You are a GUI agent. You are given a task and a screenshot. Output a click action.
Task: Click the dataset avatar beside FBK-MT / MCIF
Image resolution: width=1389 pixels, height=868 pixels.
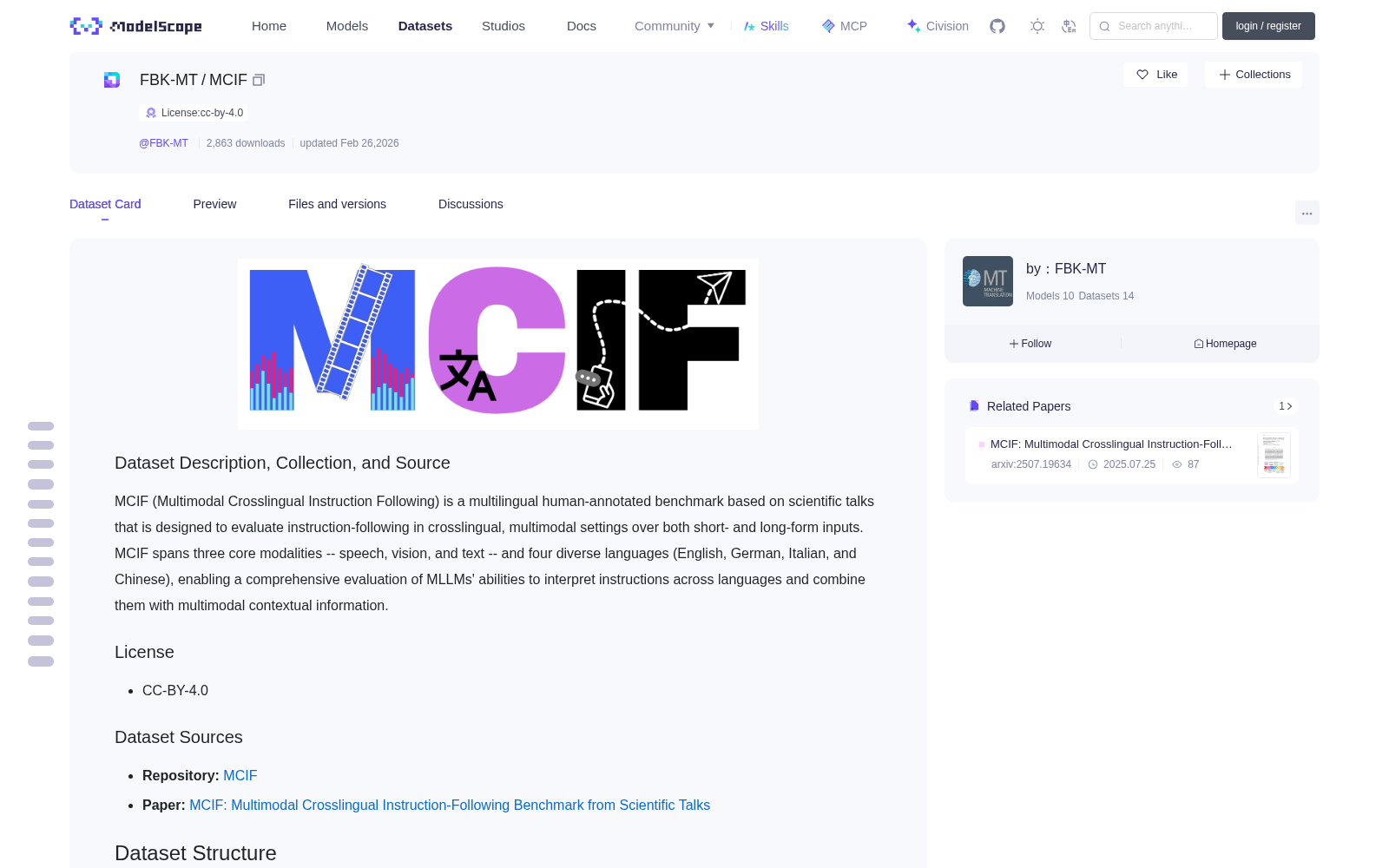pos(112,80)
